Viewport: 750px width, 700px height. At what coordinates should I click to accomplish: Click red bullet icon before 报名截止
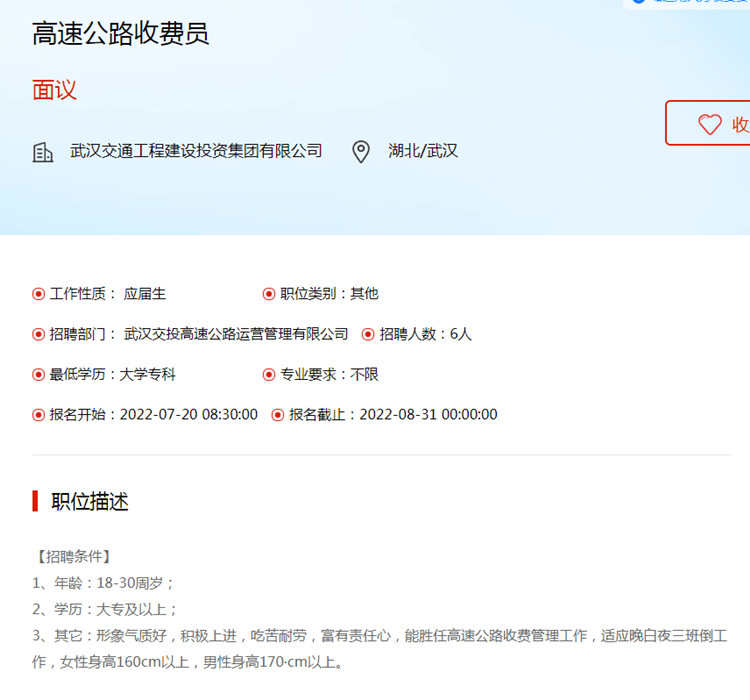point(278,415)
